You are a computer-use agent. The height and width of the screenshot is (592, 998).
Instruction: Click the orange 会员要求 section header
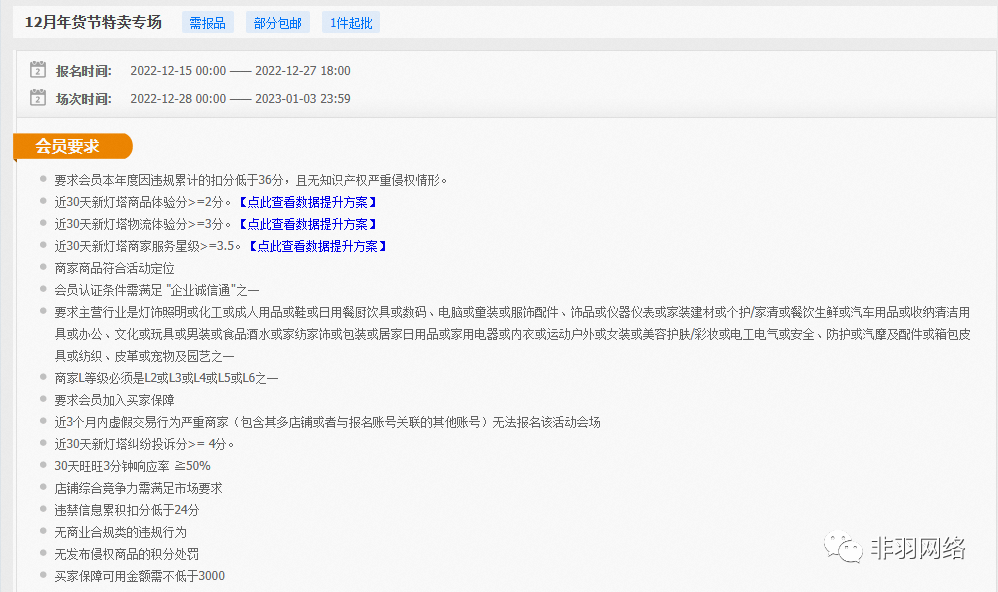(x=69, y=146)
